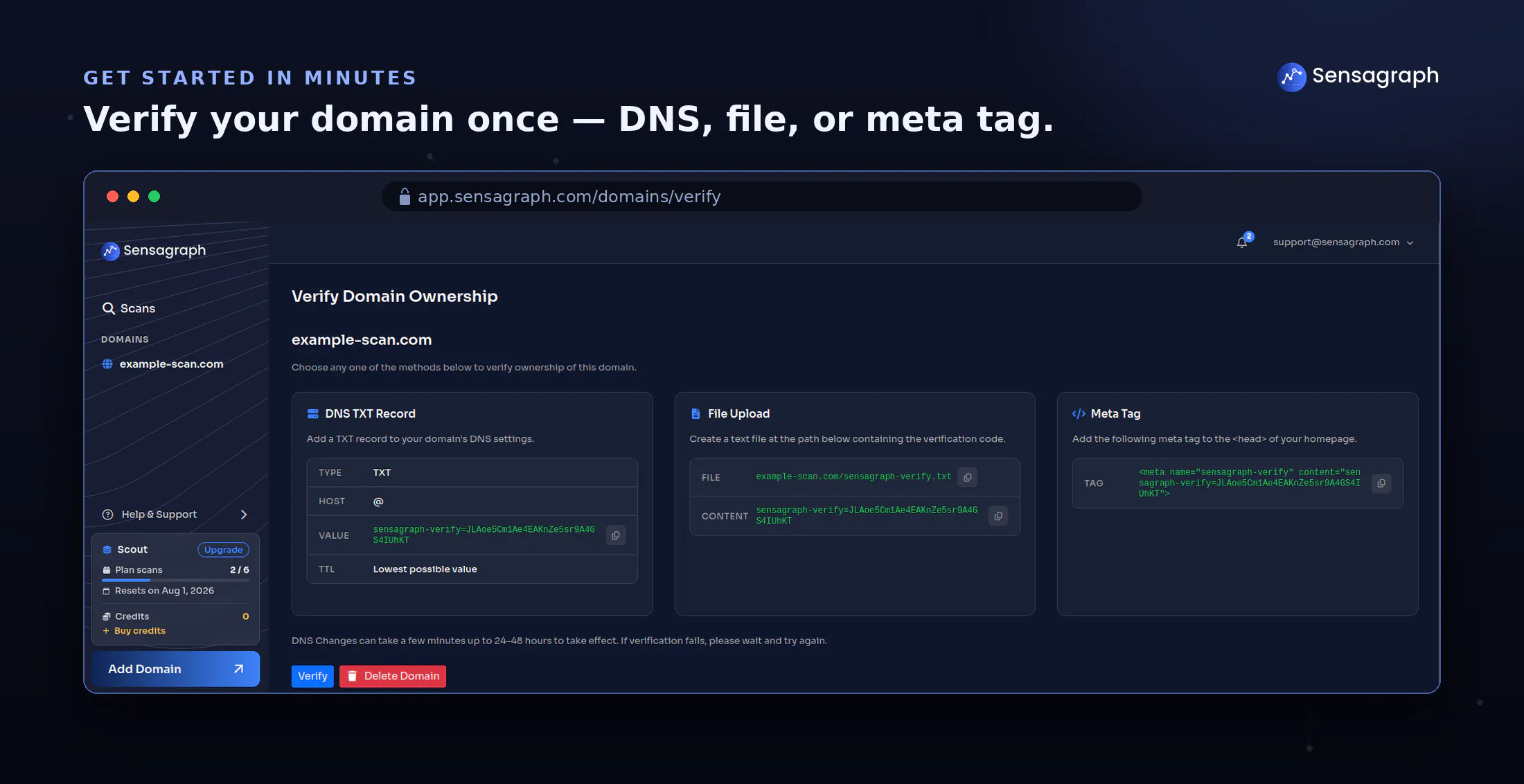Viewport: 1524px width, 784px height.
Task: Copy the DNS TXT record value
Action: coord(616,535)
